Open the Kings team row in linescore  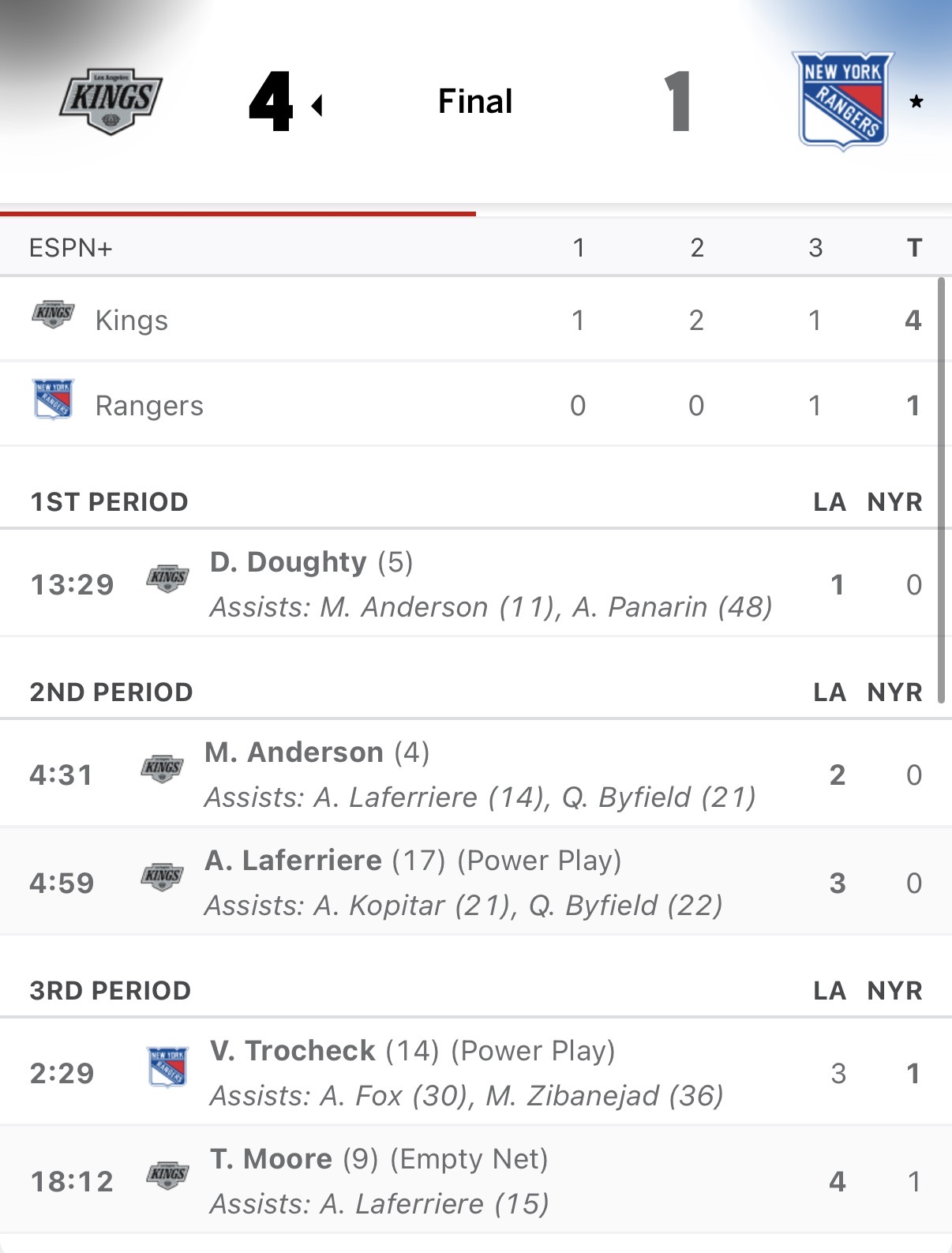(132, 321)
